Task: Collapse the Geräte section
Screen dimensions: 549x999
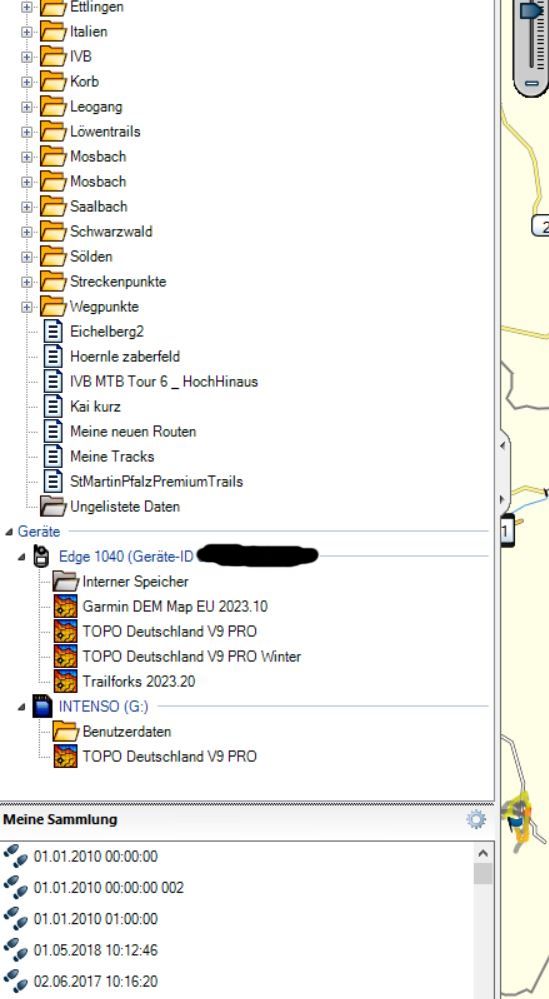Action: [9, 531]
